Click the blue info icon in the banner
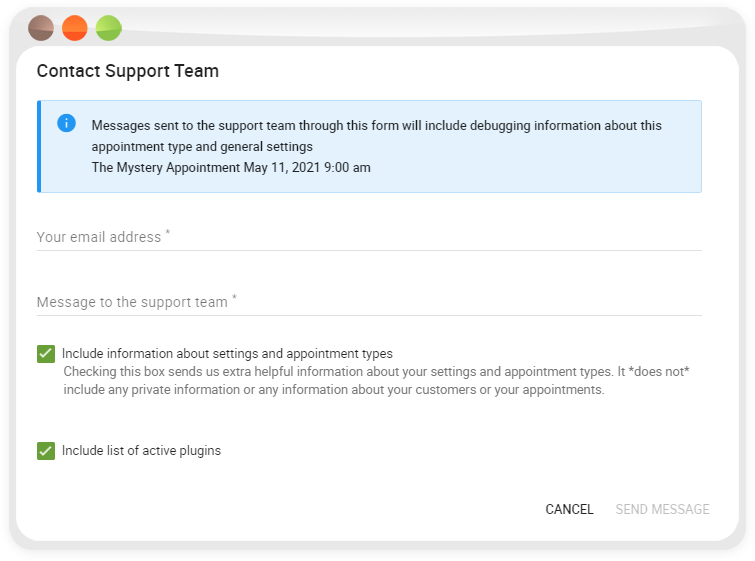Screen dimensions: 755x561 click(x=66, y=123)
